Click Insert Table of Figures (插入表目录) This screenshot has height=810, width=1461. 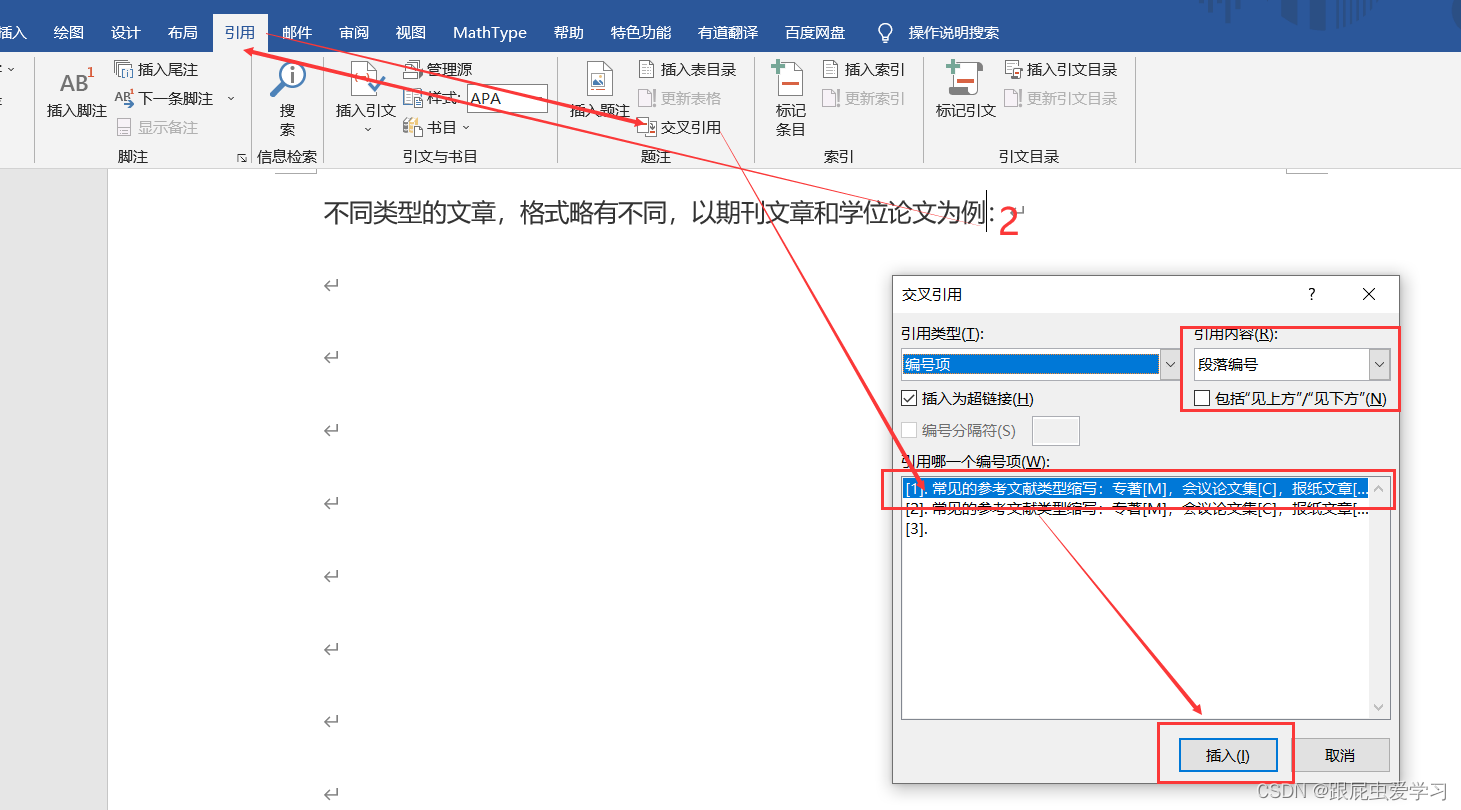687,69
